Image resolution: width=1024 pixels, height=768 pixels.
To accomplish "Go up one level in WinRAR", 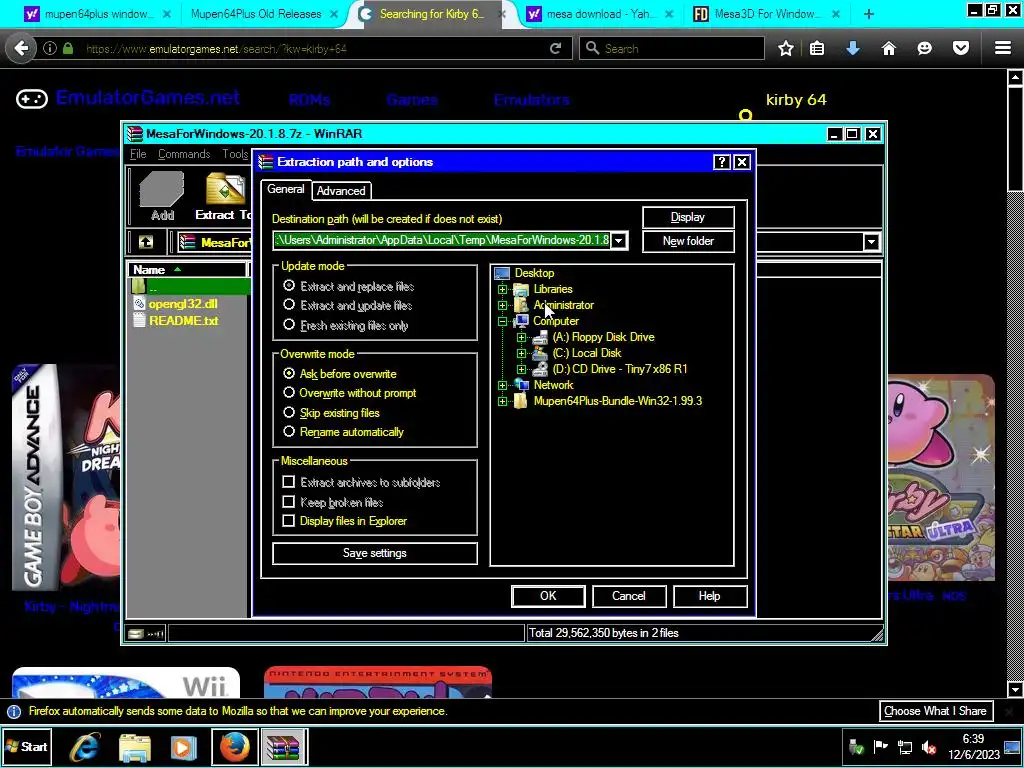I will click(x=146, y=242).
